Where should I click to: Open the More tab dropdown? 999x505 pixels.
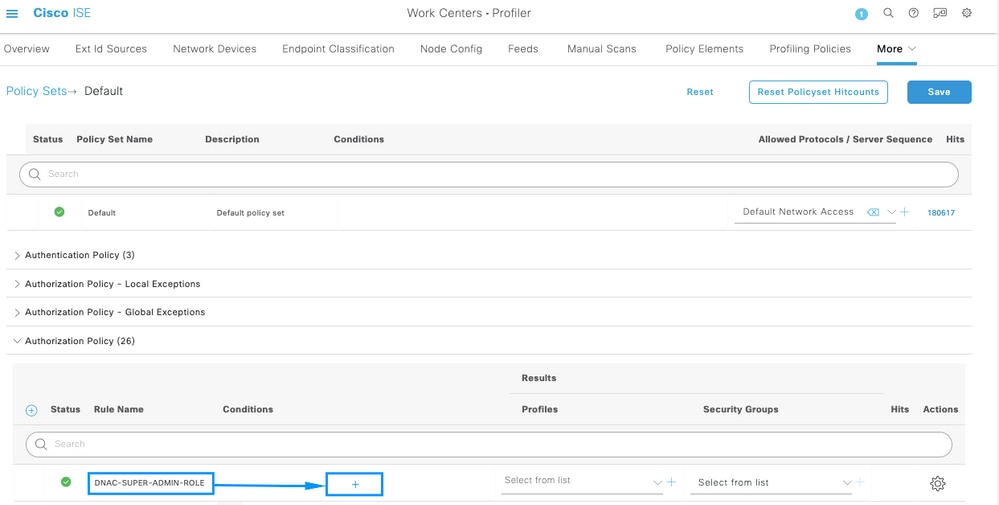point(896,48)
